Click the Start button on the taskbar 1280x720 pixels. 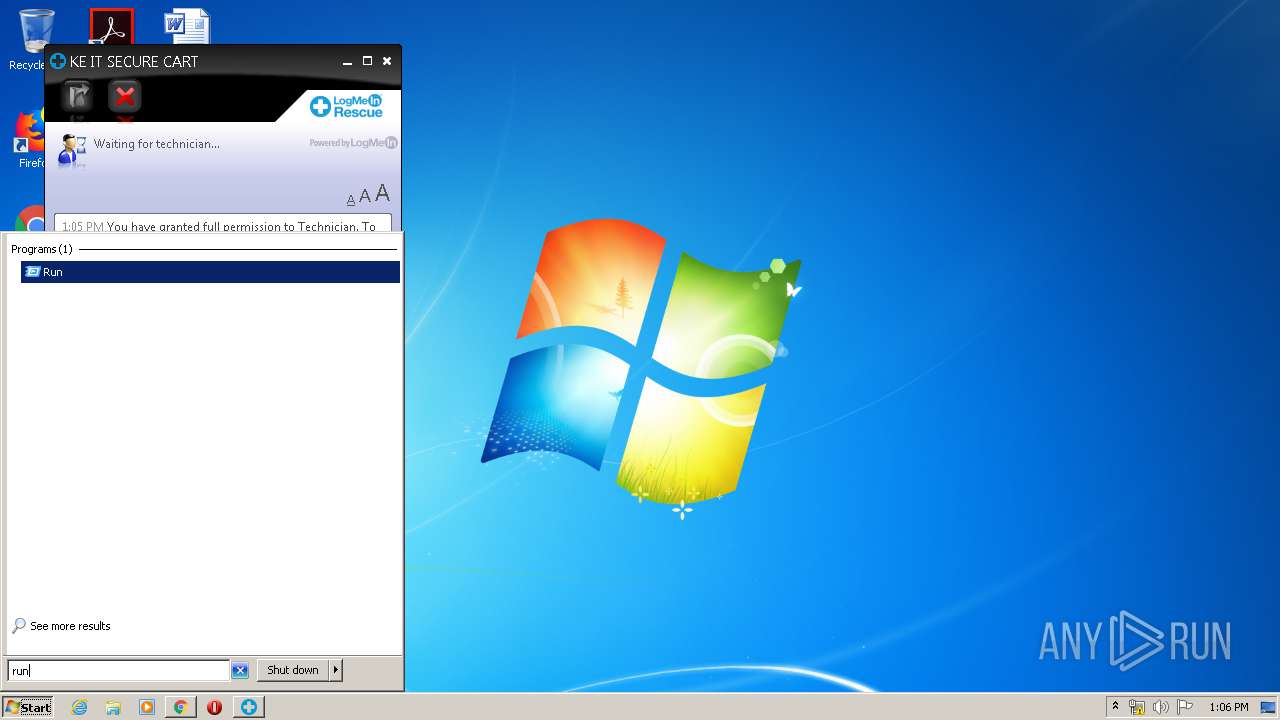(x=27, y=707)
